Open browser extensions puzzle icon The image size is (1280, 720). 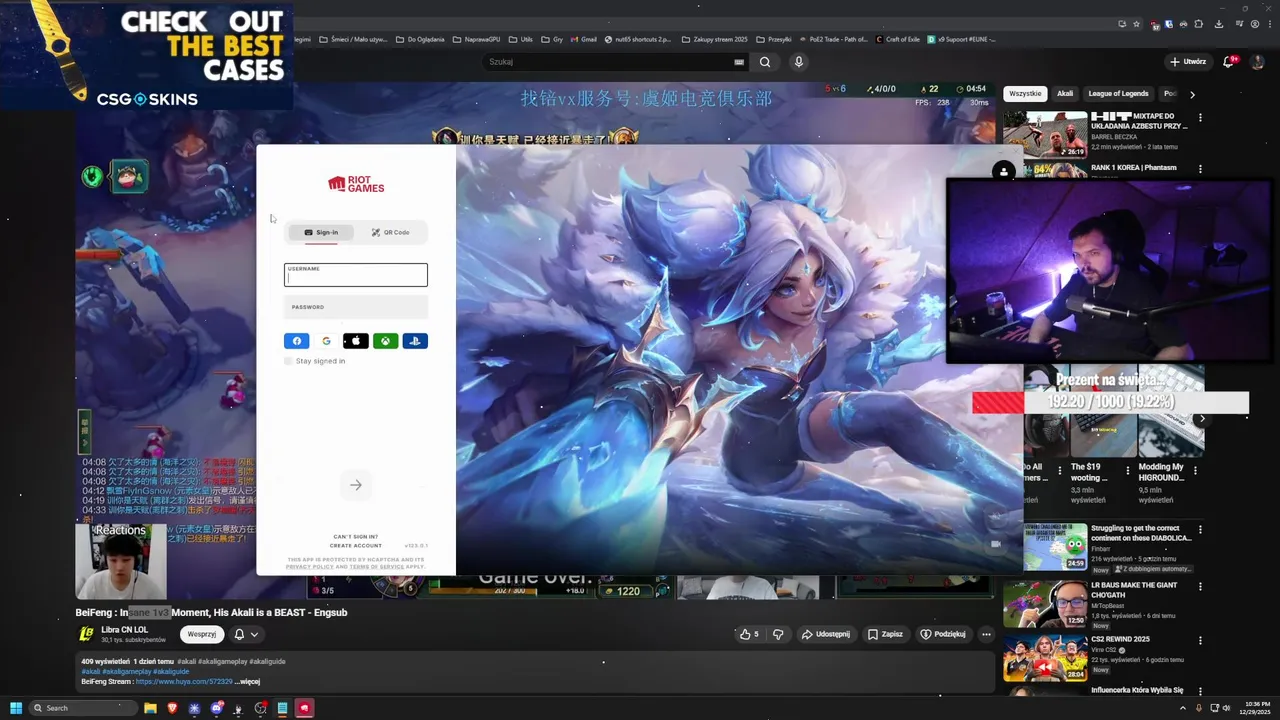tap(1199, 24)
